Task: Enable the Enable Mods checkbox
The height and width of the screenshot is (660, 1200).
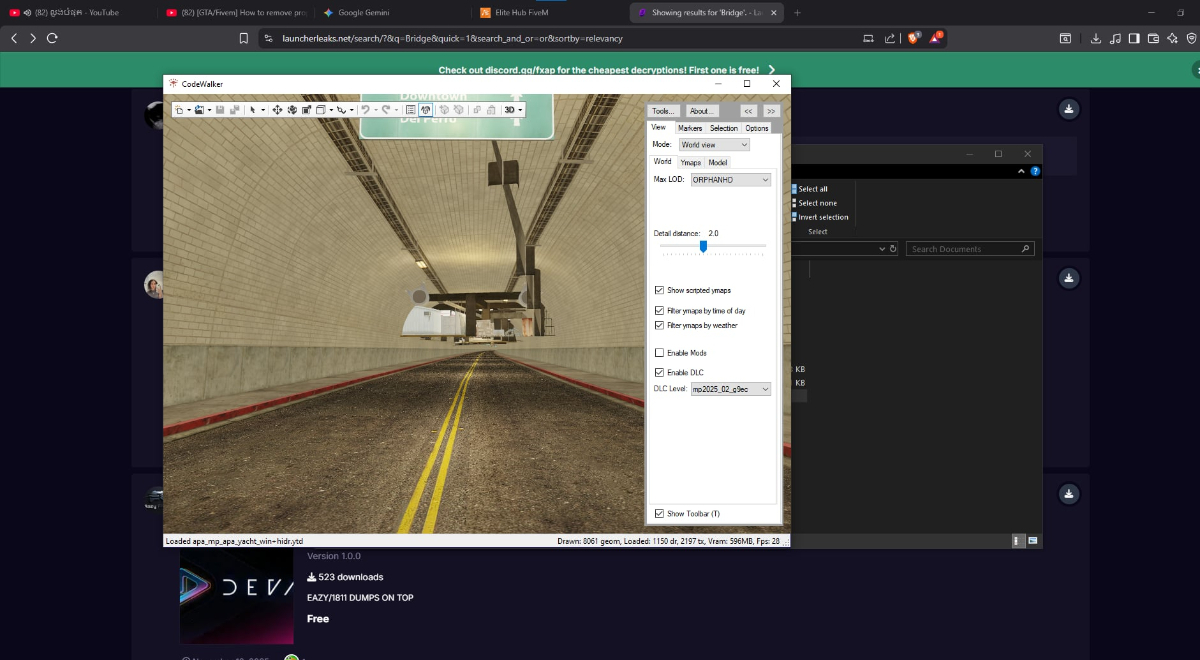Action: [x=659, y=353]
